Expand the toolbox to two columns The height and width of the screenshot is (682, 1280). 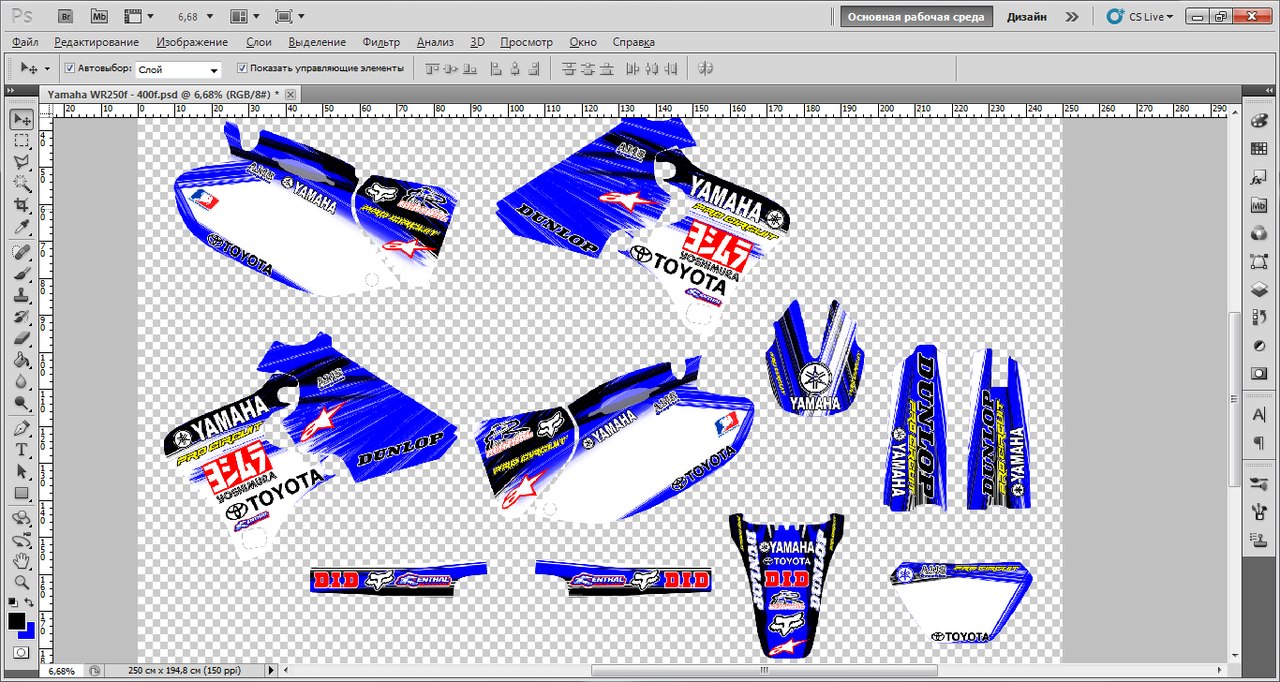point(13,91)
